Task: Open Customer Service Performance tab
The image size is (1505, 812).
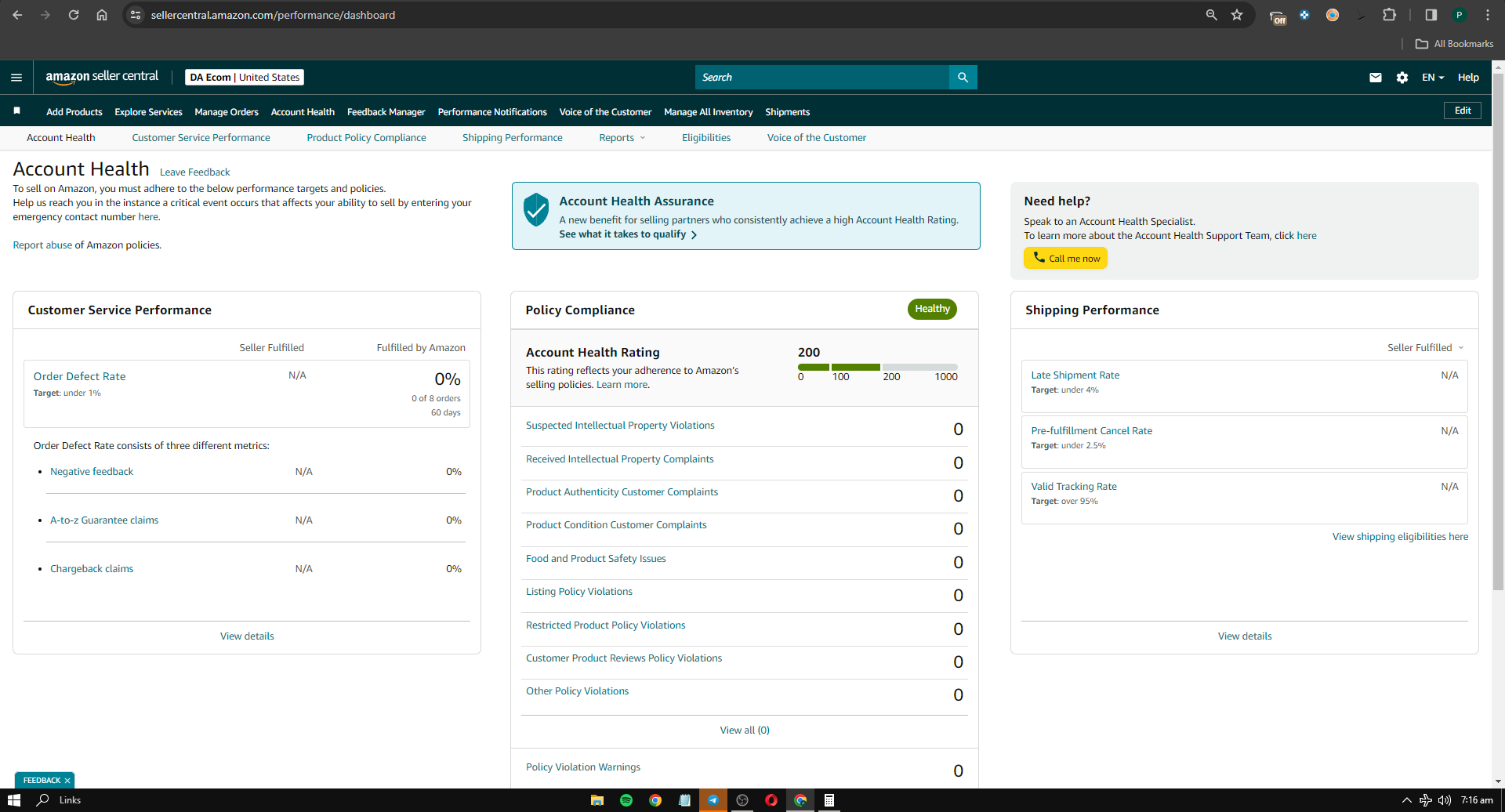Action: point(201,138)
